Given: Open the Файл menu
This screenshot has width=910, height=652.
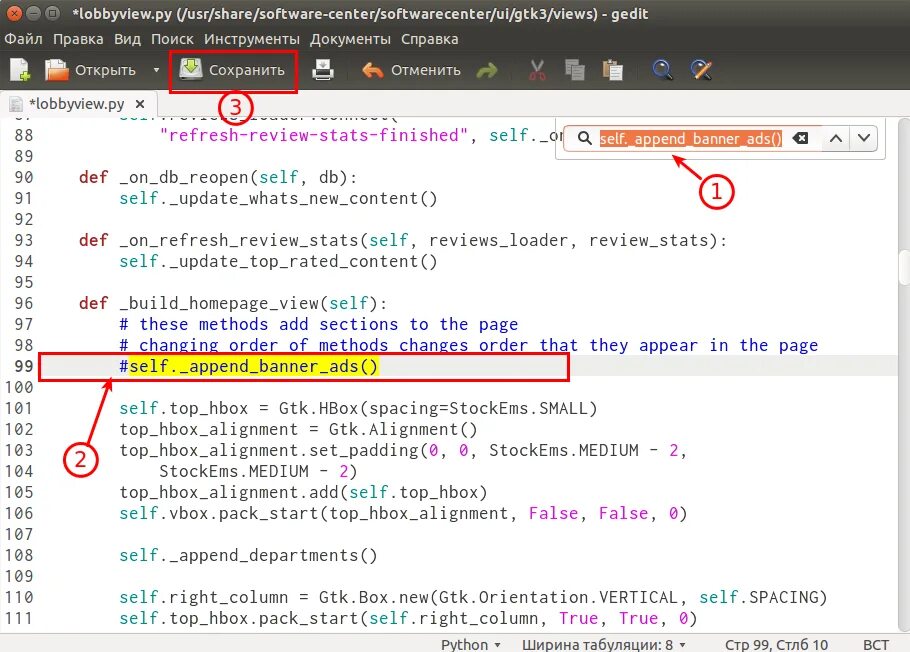Looking at the screenshot, I should tap(23, 39).
